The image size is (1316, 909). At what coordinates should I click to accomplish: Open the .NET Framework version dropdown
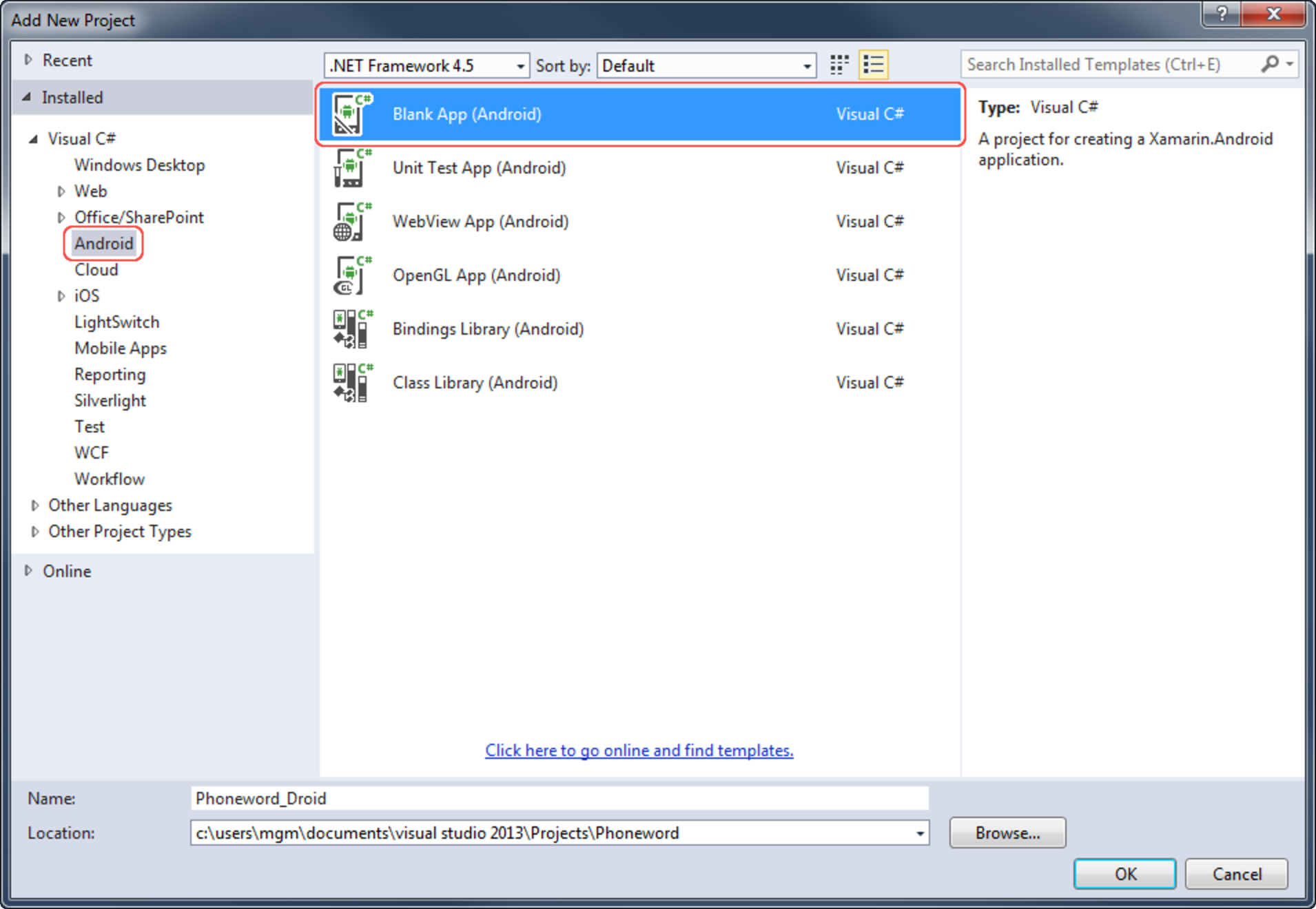(520, 66)
